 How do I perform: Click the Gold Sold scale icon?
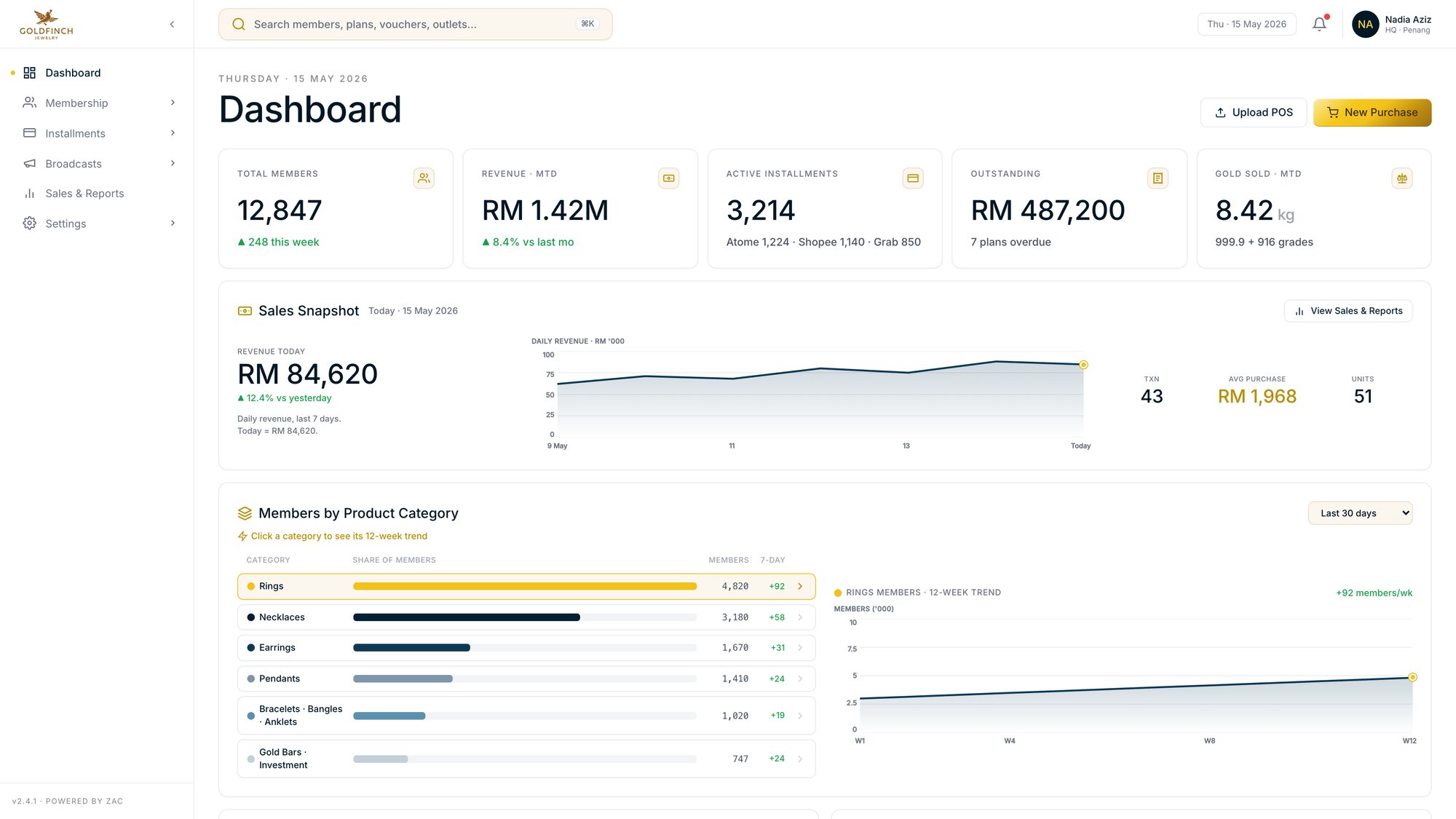pyautogui.click(x=1402, y=178)
